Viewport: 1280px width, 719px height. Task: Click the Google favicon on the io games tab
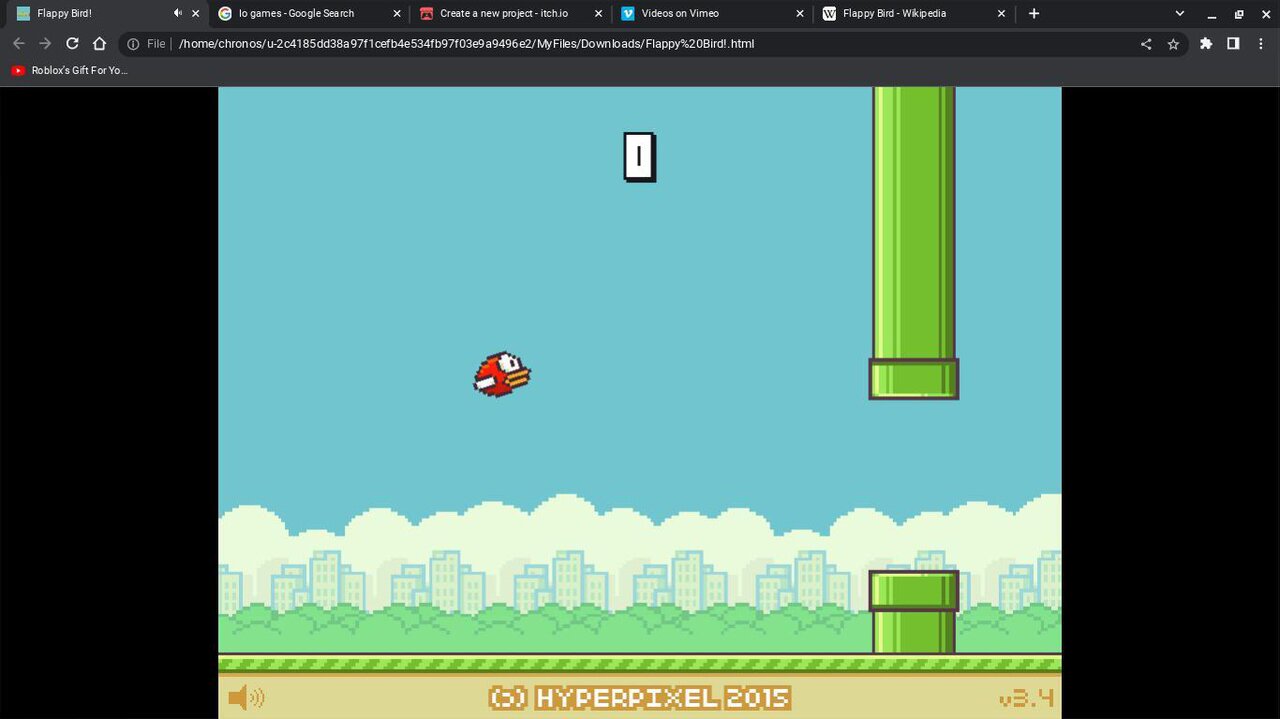[225, 14]
